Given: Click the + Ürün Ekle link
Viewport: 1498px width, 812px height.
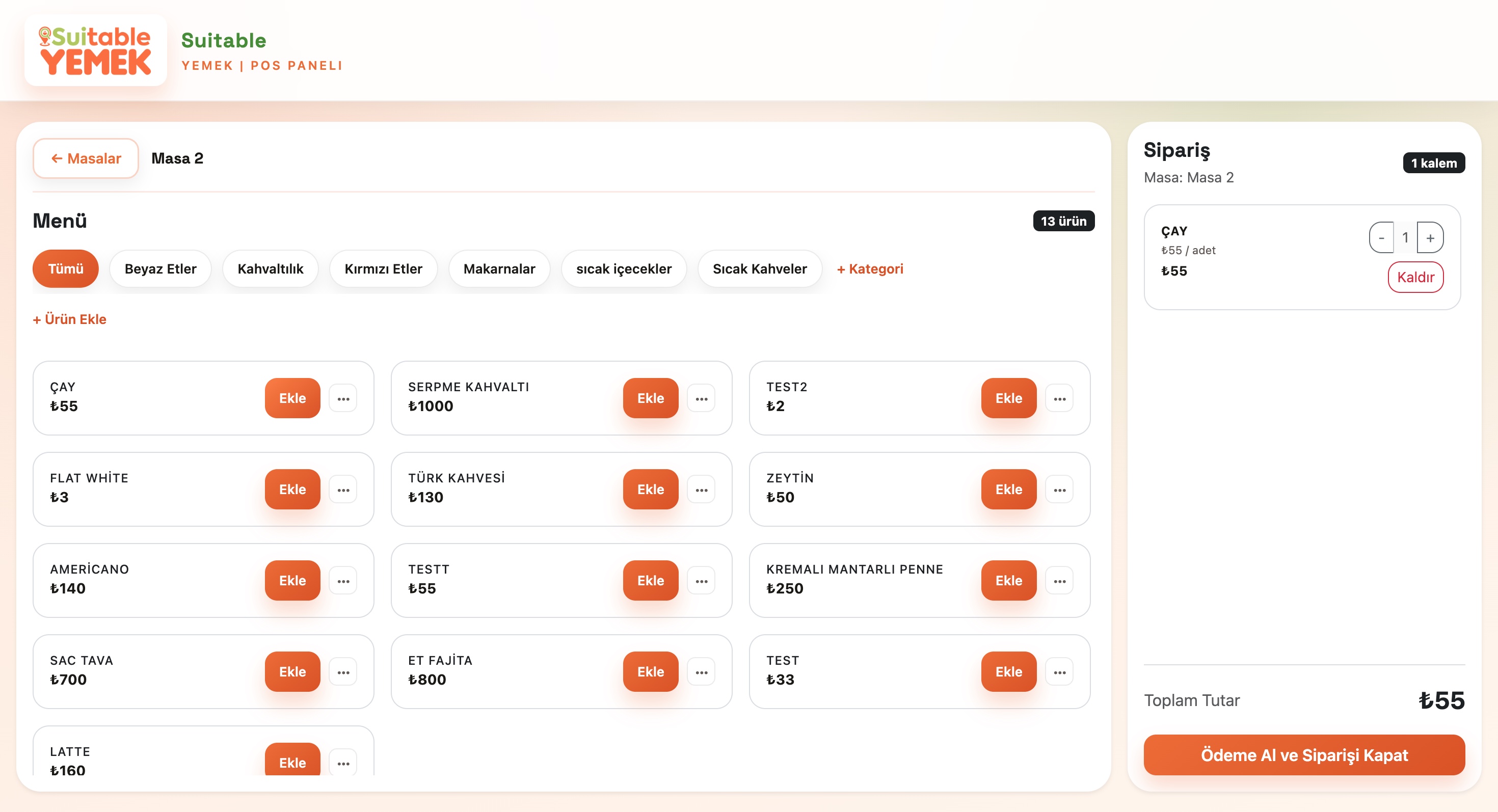Looking at the screenshot, I should click(70, 319).
